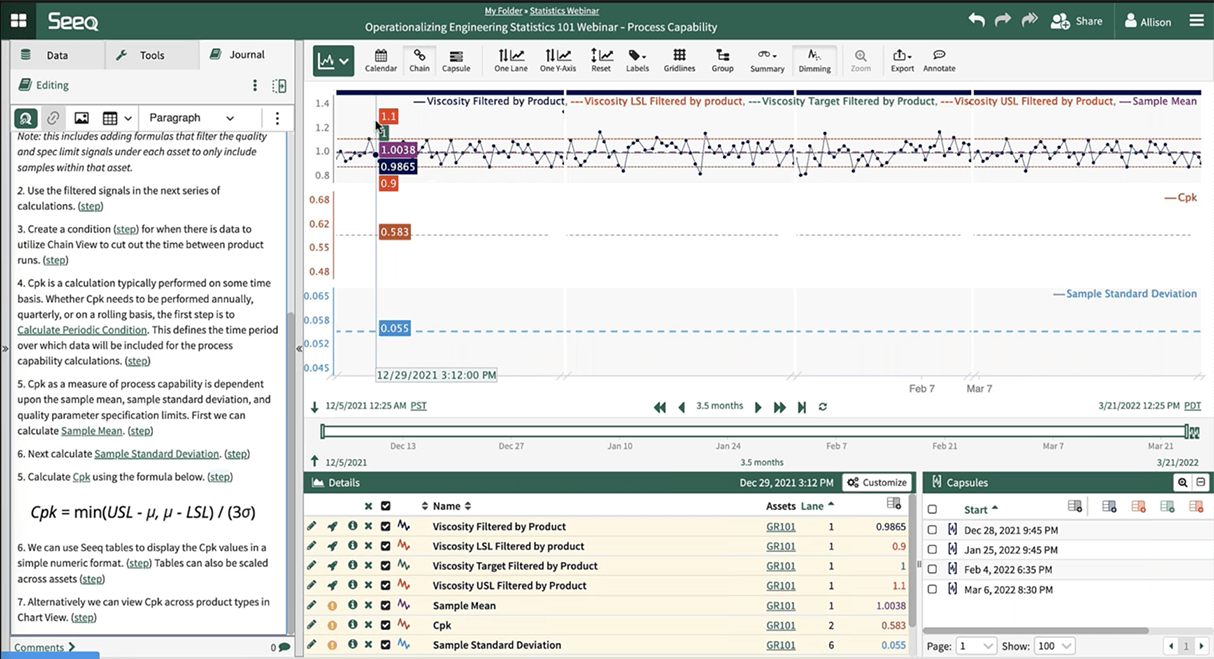Click the Capsules panel horizontal scrollbar
The width and height of the screenshot is (1214, 659).
1035,630
